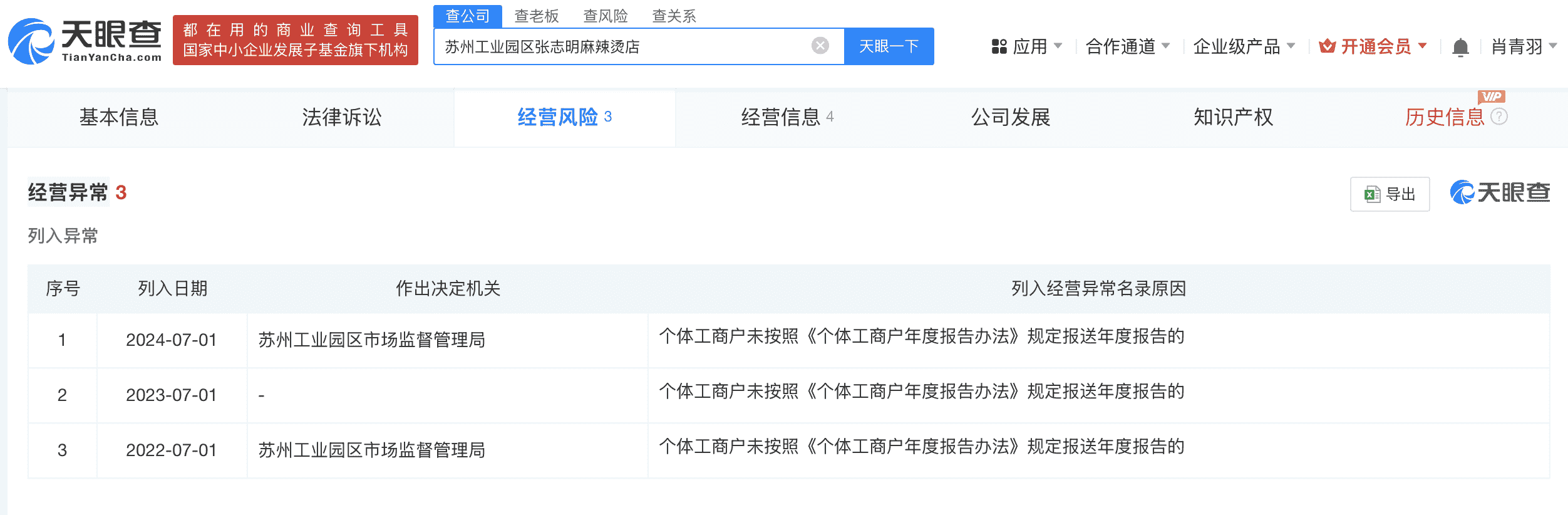Click the red 国家中小企业发展子基金 banner
This screenshot has height=515, width=1568.
295,41
